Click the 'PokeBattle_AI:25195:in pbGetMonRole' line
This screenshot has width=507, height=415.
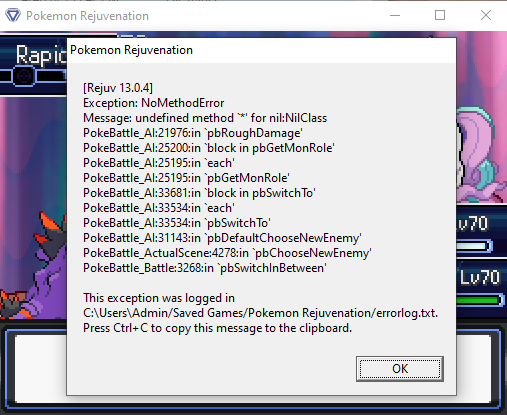point(186,178)
